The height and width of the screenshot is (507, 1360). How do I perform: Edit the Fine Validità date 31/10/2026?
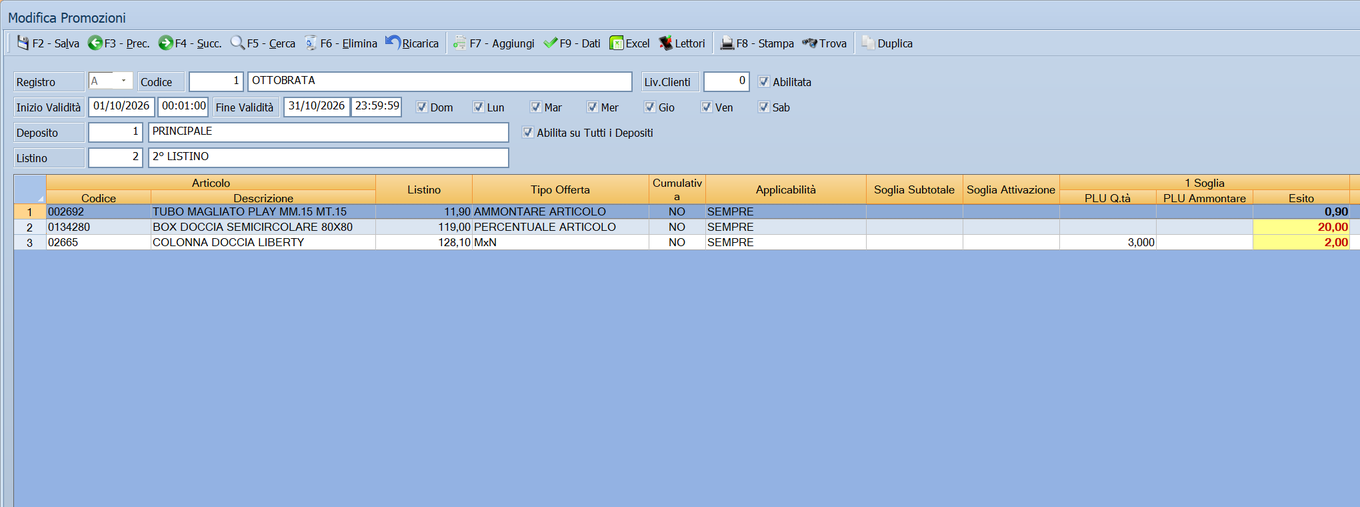pyautogui.click(x=316, y=107)
